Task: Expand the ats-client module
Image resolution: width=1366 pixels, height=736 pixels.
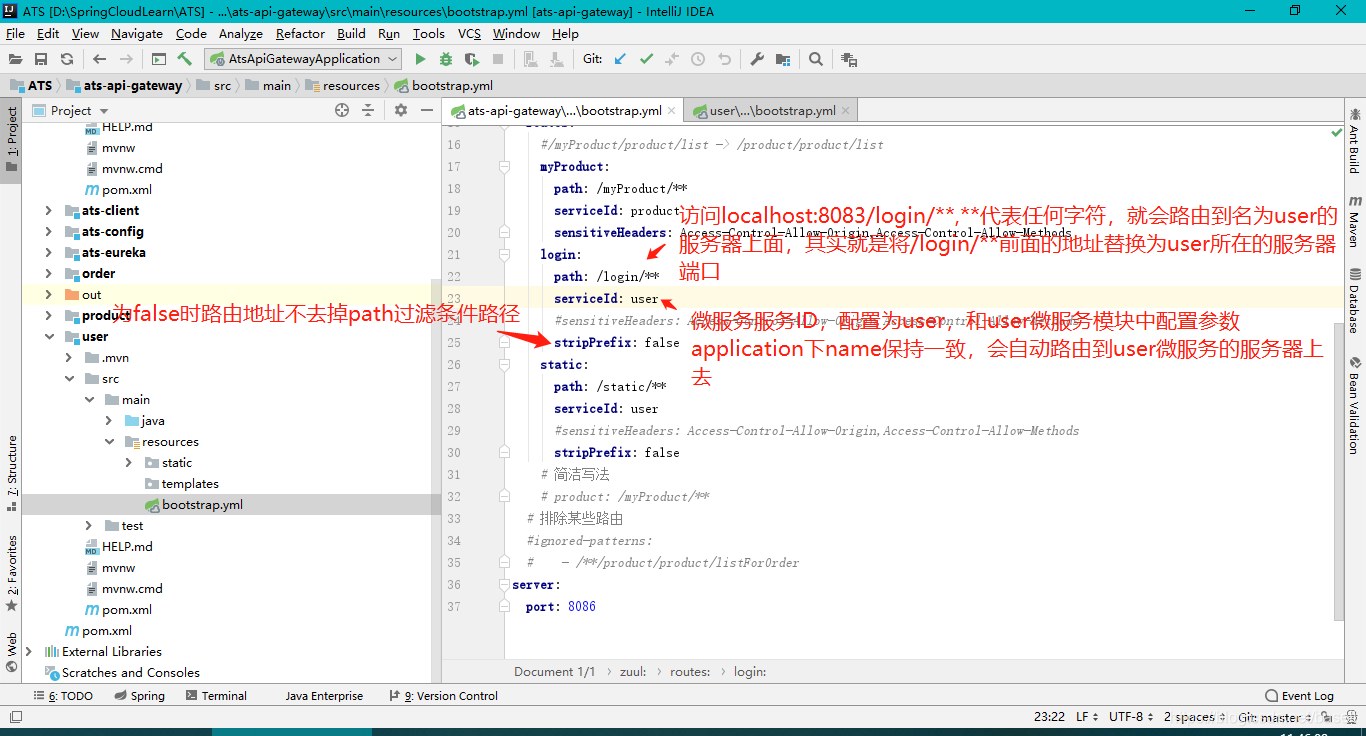Action: pyautogui.click(x=48, y=210)
